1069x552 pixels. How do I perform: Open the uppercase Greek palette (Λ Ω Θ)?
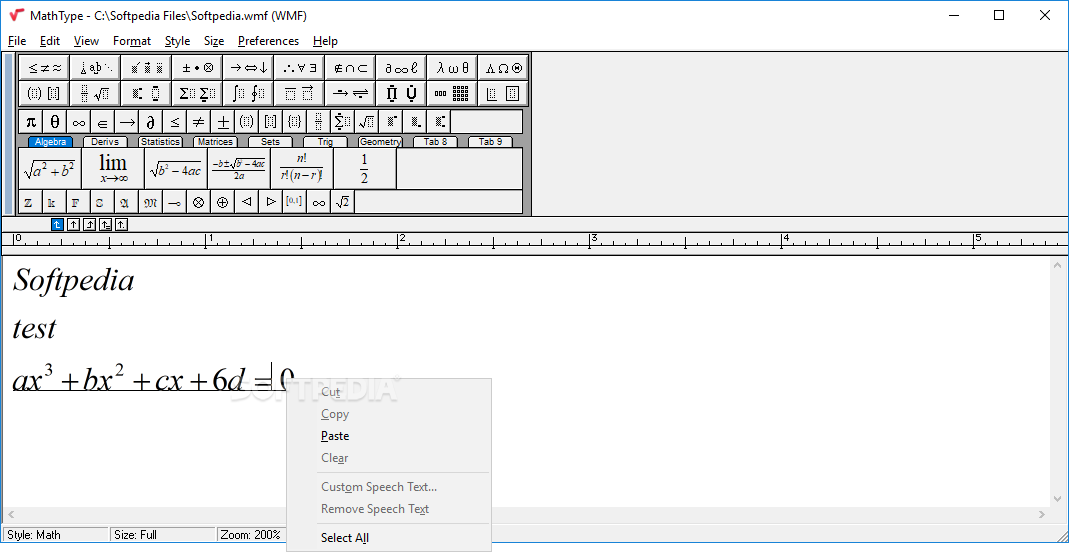503,67
